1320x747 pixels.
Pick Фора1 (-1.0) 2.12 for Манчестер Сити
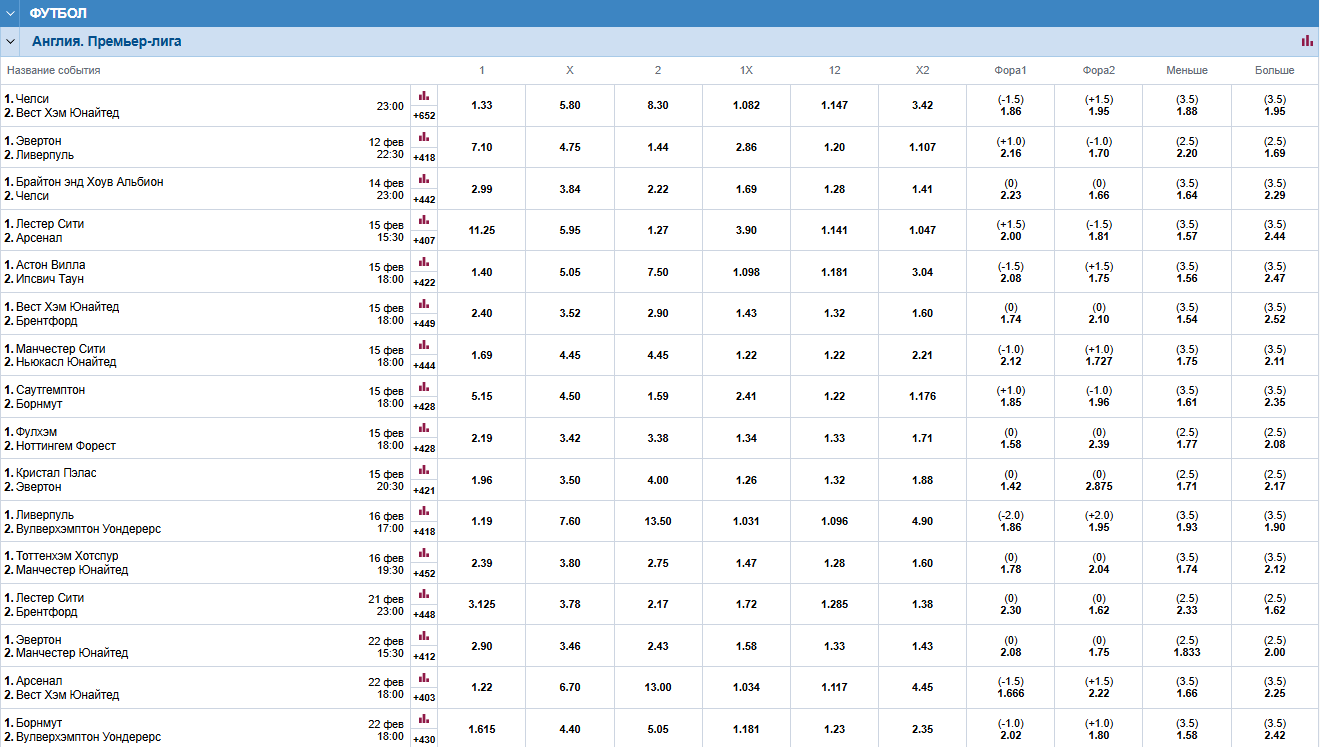(x=1011, y=355)
